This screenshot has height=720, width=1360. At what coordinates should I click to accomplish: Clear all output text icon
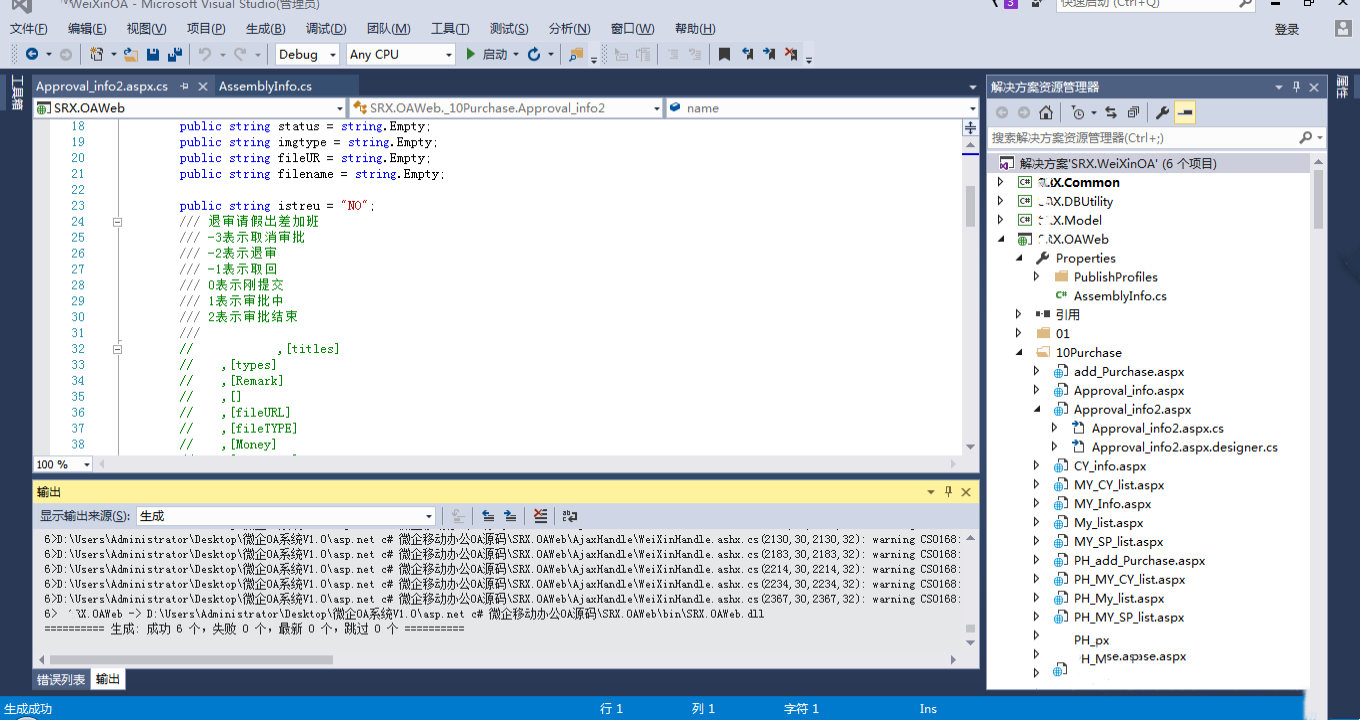pos(540,516)
